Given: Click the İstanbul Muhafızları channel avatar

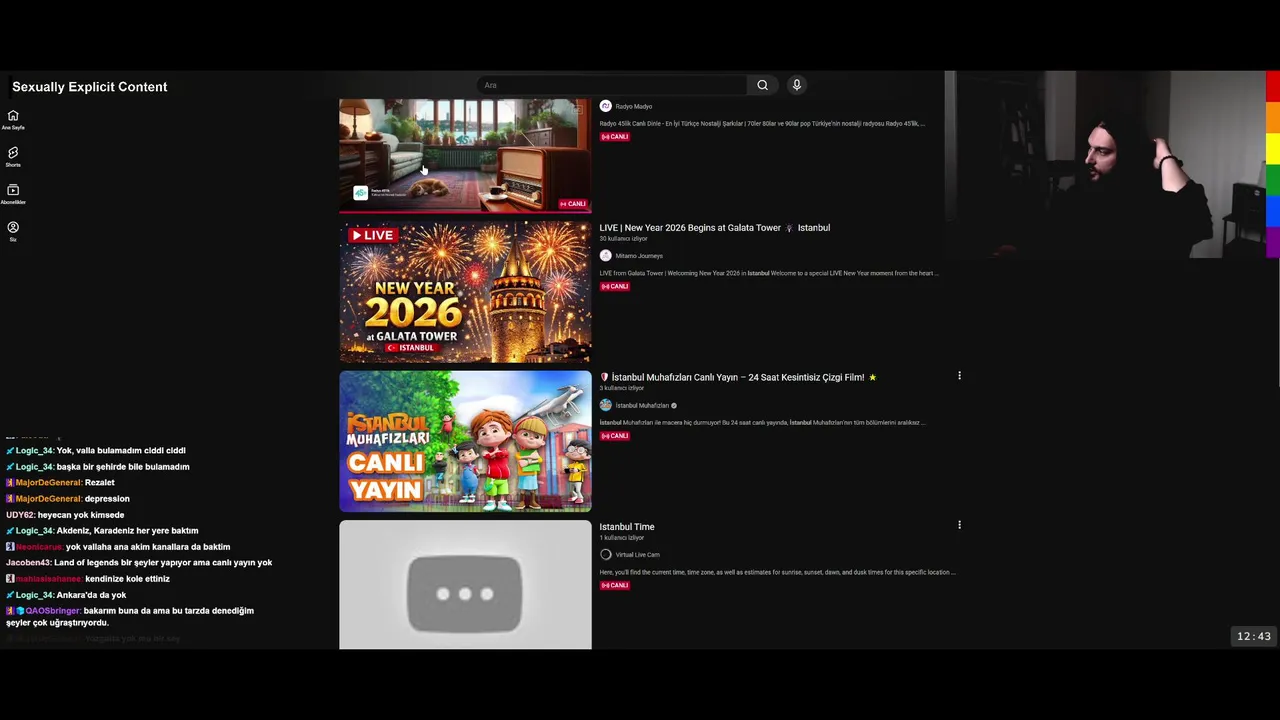Looking at the screenshot, I should pyautogui.click(x=605, y=405).
